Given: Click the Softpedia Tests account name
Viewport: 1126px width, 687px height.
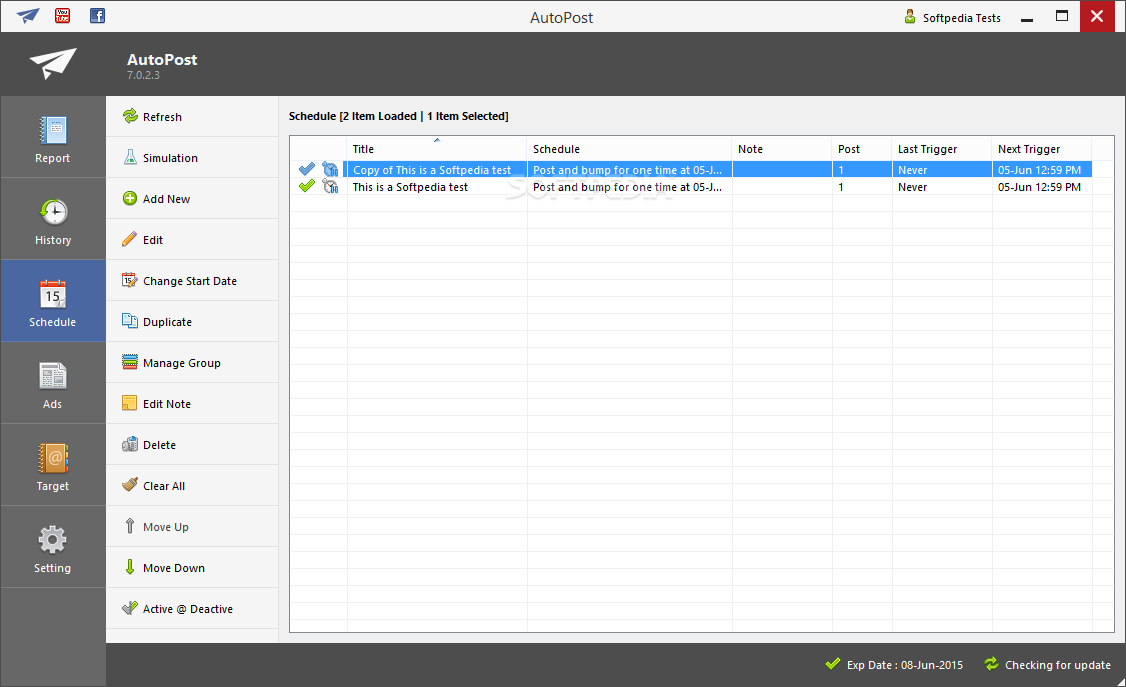Looking at the screenshot, I should coord(962,18).
